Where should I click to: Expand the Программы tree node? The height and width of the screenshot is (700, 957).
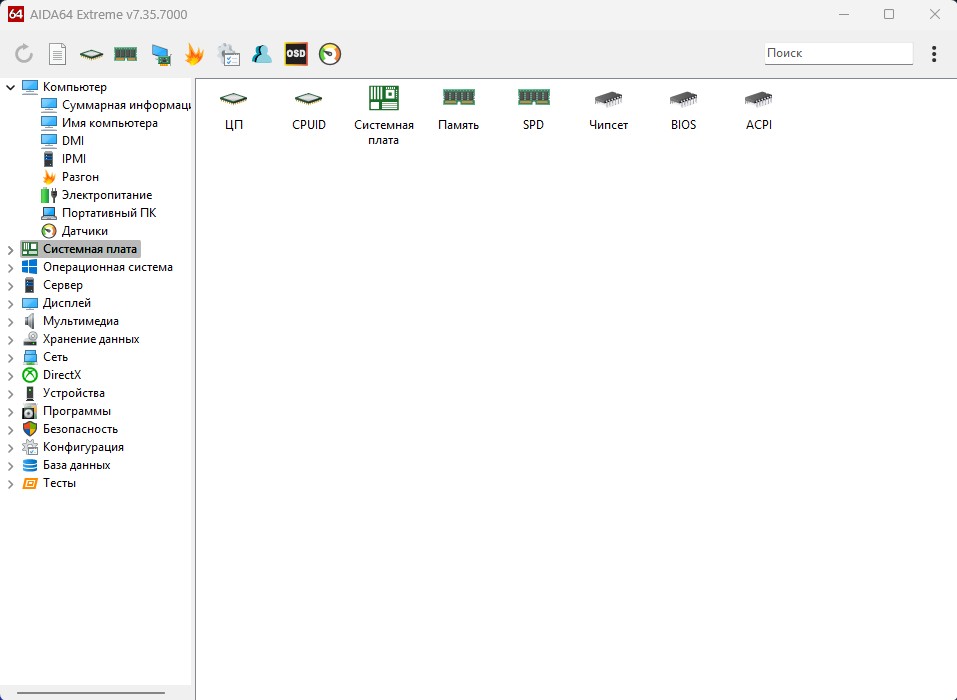point(10,411)
